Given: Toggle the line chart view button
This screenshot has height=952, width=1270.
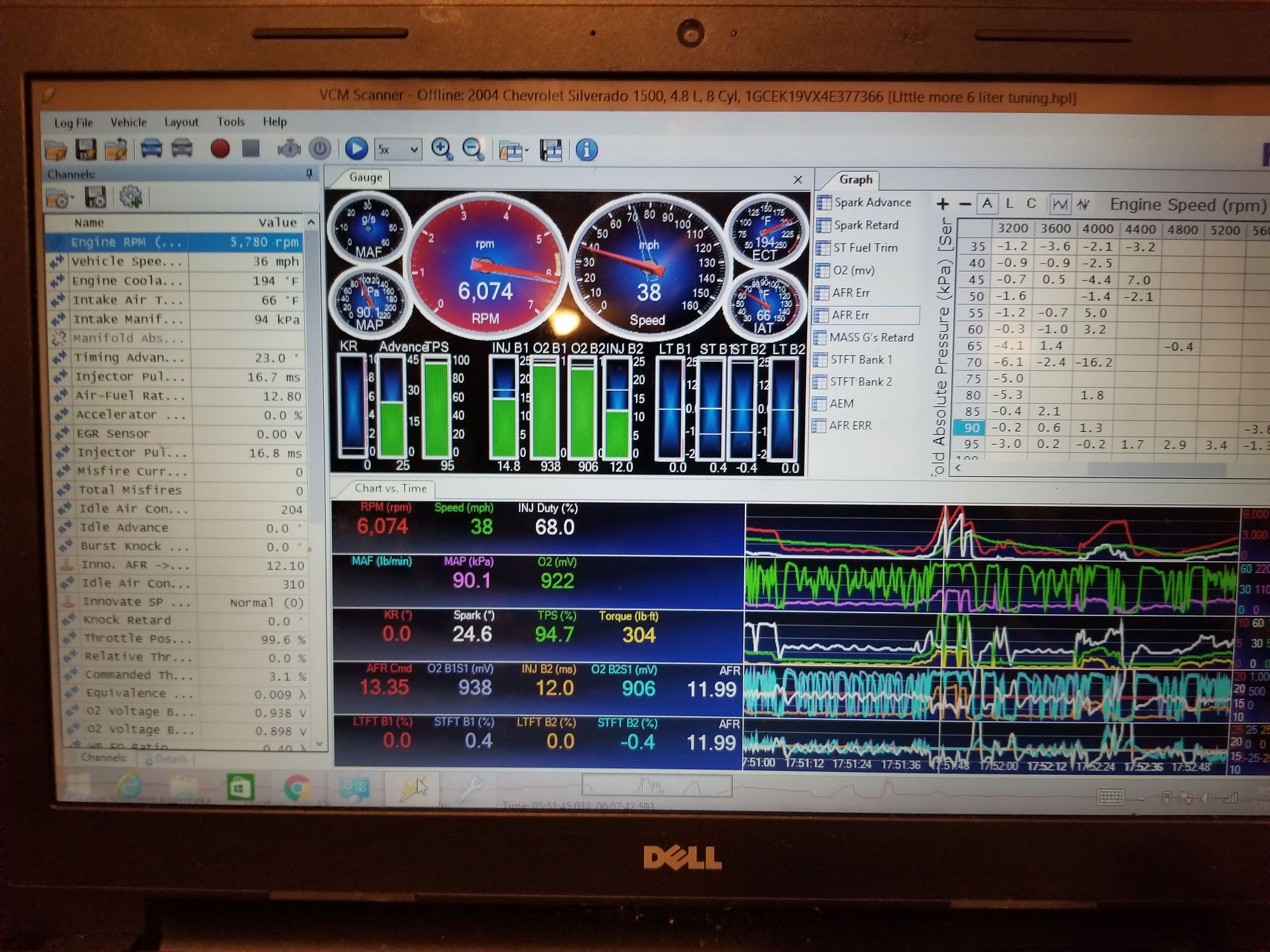Looking at the screenshot, I should [x=1059, y=204].
